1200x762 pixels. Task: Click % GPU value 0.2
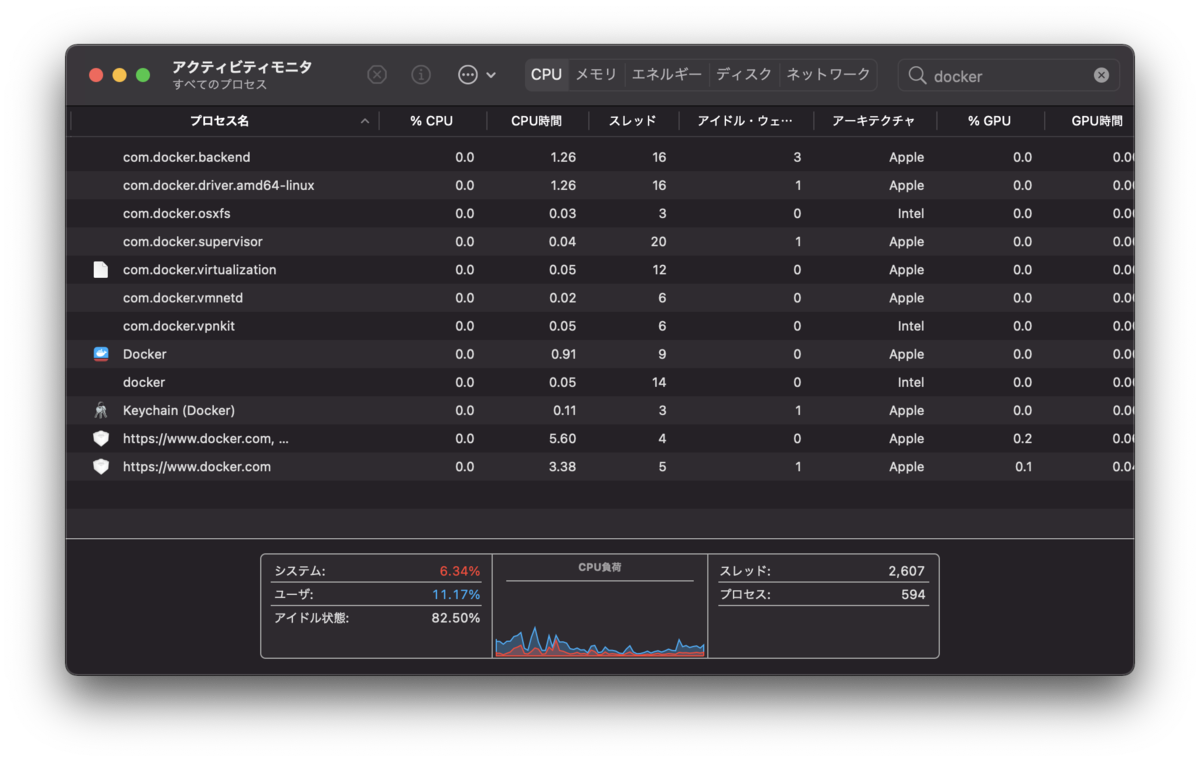1023,438
